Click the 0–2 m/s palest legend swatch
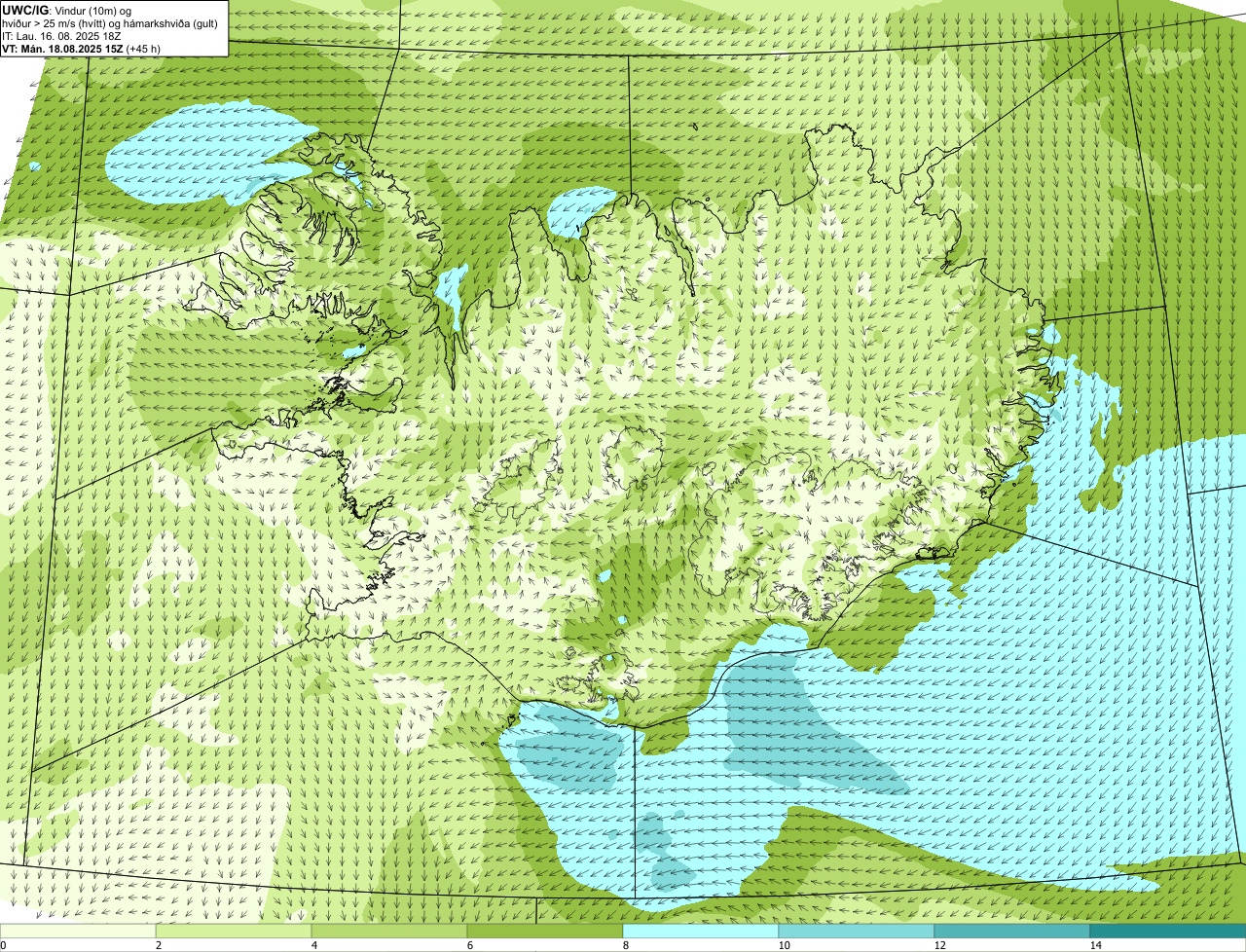 click(78, 931)
